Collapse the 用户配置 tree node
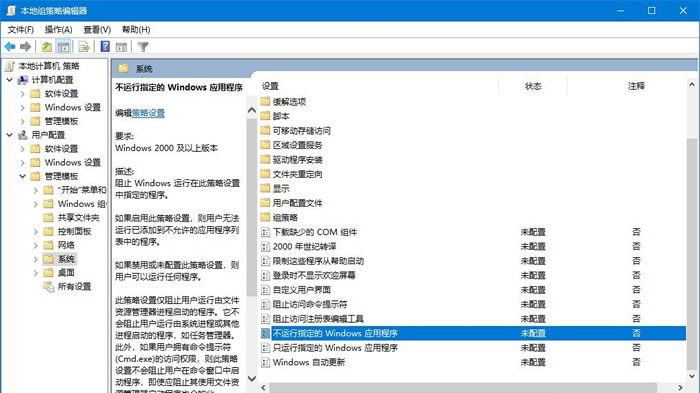Image resolution: width=700 pixels, height=393 pixels. pyautogui.click(x=9, y=135)
